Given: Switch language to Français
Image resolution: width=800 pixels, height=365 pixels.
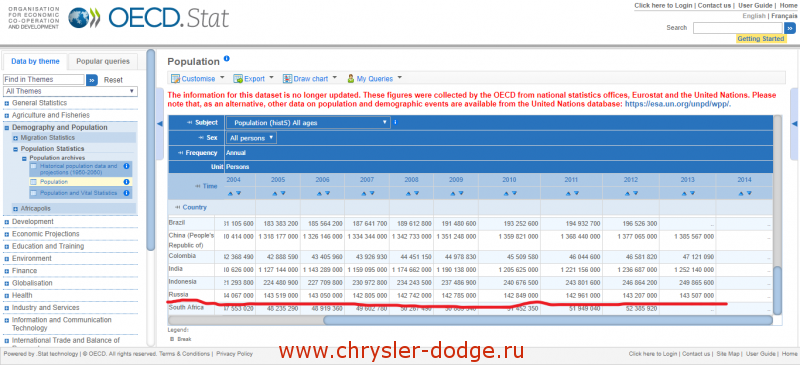Looking at the screenshot, I should coord(784,16).
